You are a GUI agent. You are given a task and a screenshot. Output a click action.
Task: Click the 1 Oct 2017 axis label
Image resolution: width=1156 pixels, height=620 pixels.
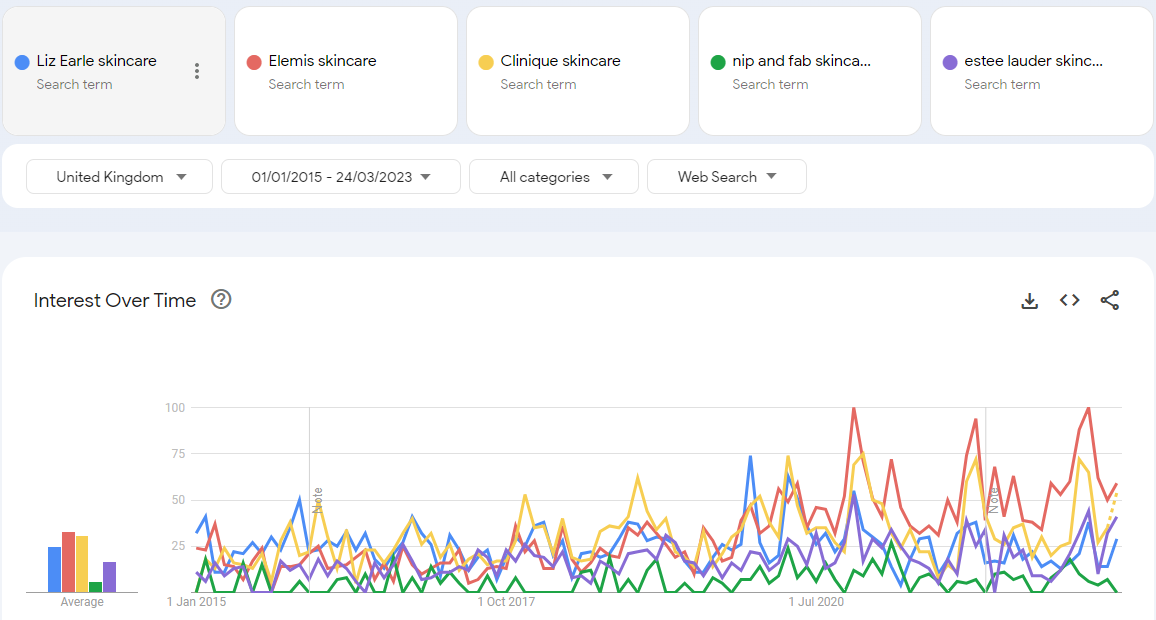[x=506, y=602]
